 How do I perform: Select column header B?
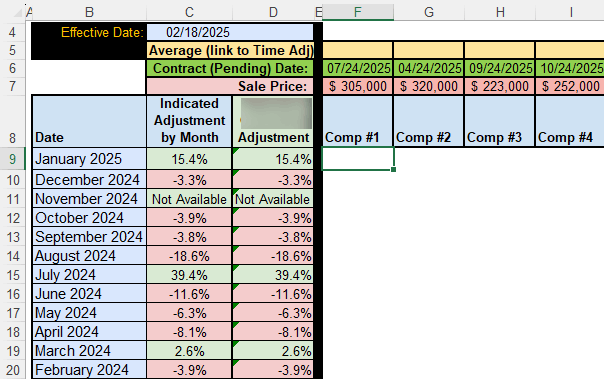(89, 12)
